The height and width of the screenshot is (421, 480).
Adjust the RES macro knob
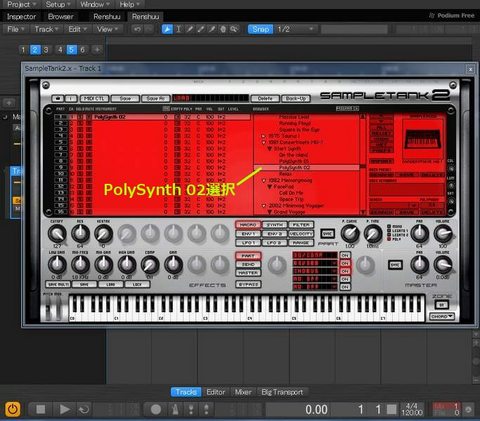pos(80,234)
